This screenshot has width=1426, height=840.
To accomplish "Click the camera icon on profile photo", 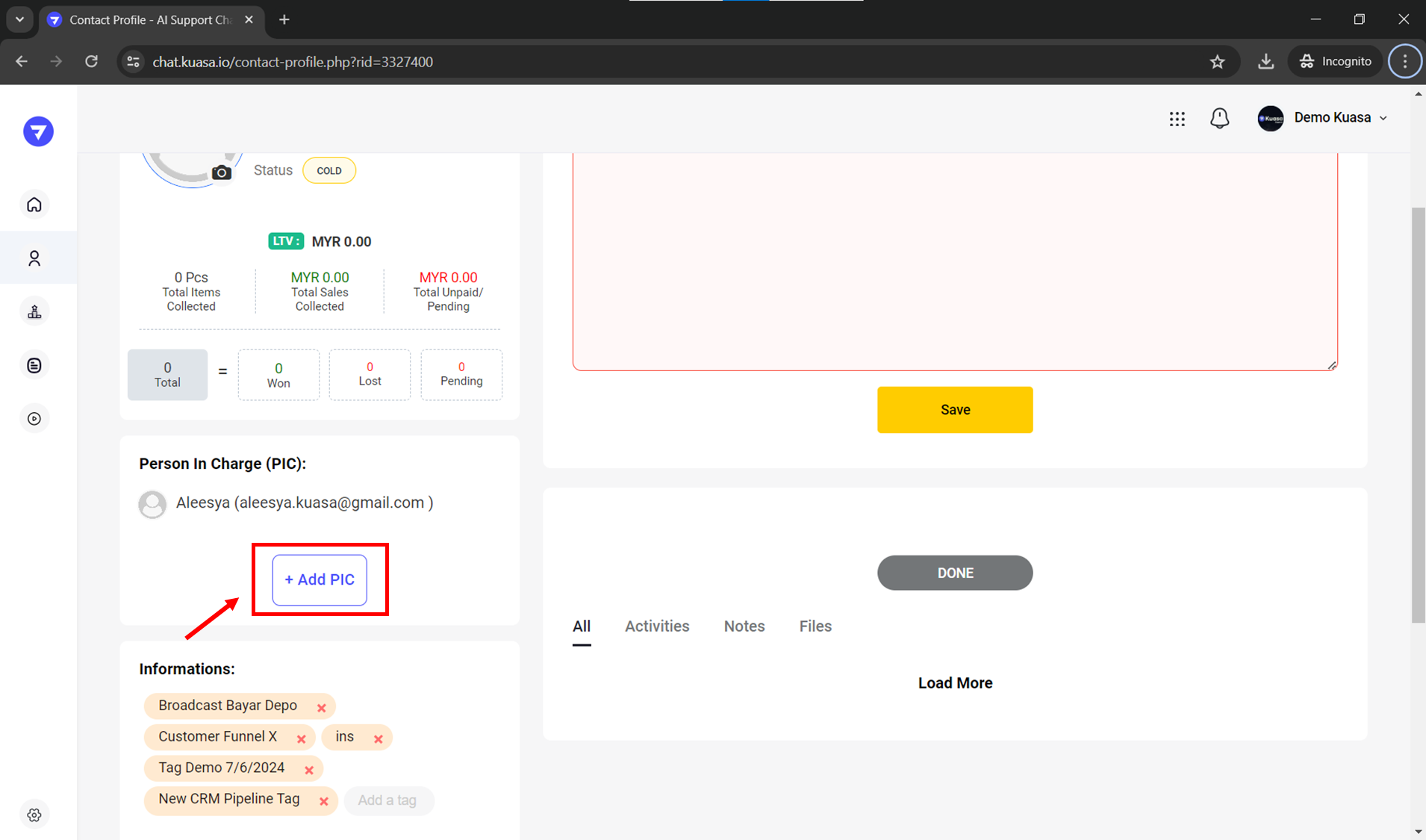I will pyautogui.click(x=221, y=172).
